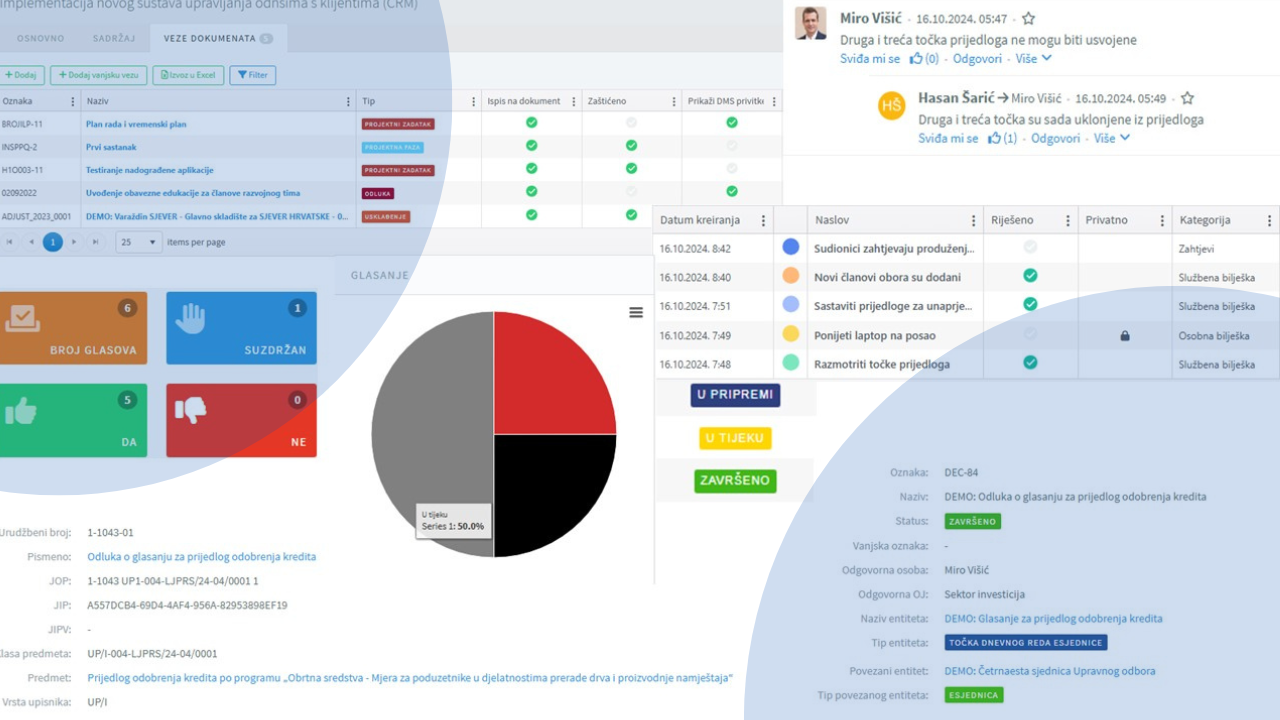Viewport: 1280px width, 720px height.
Task: Open the Privatno column options menu
Action: pos(1162,220)
